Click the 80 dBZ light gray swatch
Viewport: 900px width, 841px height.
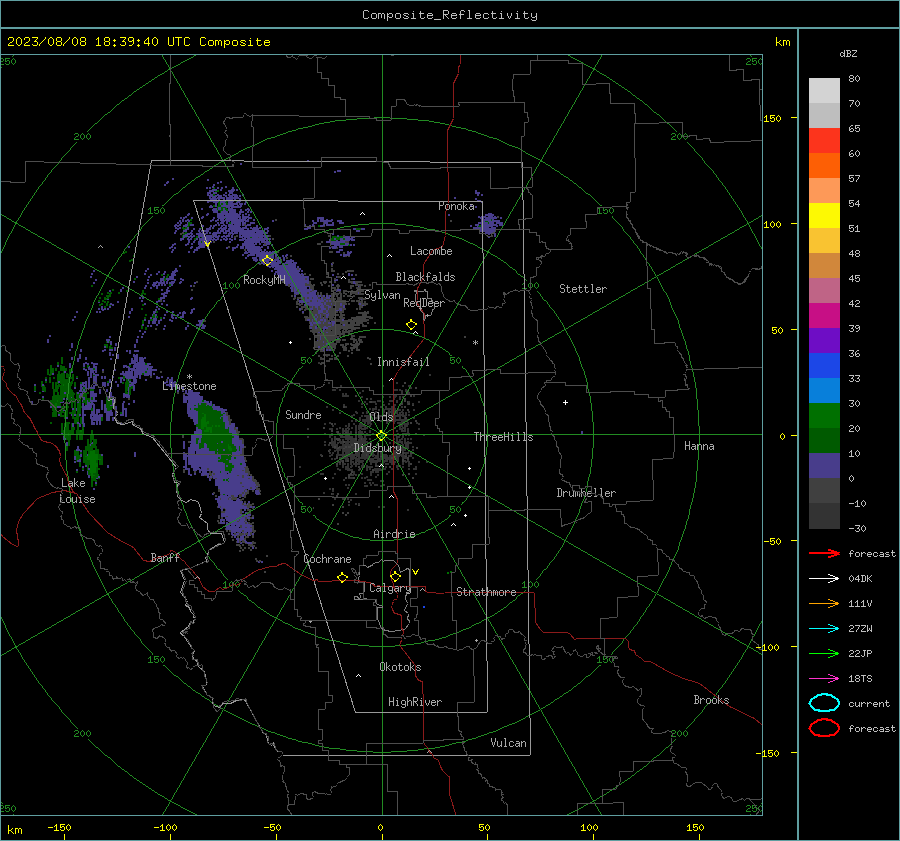click(824, 91)
